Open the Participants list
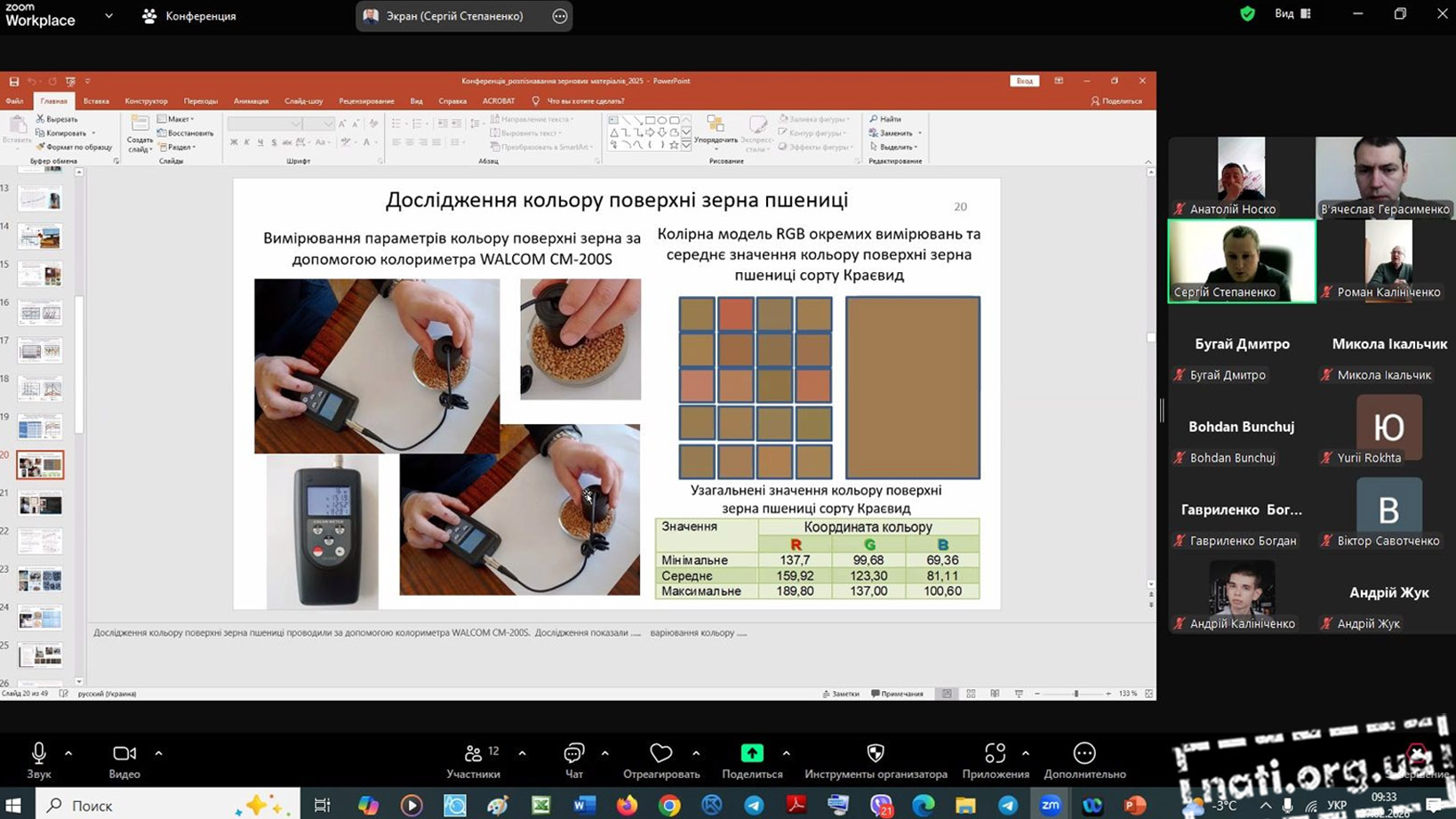The height and width of the screenshot is (819, 1456). [473, 760]
